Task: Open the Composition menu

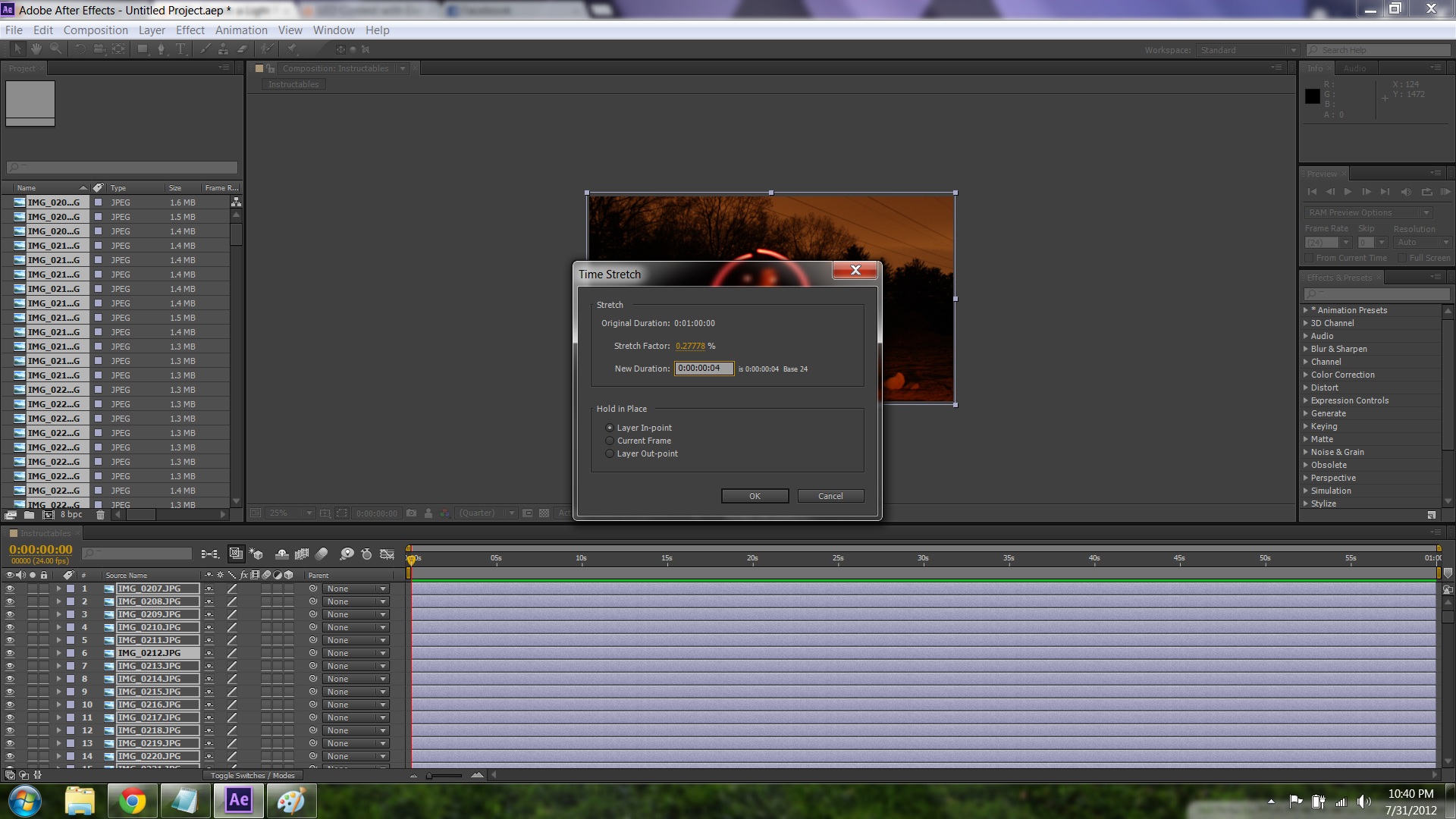Action: (x=94, y=30)
